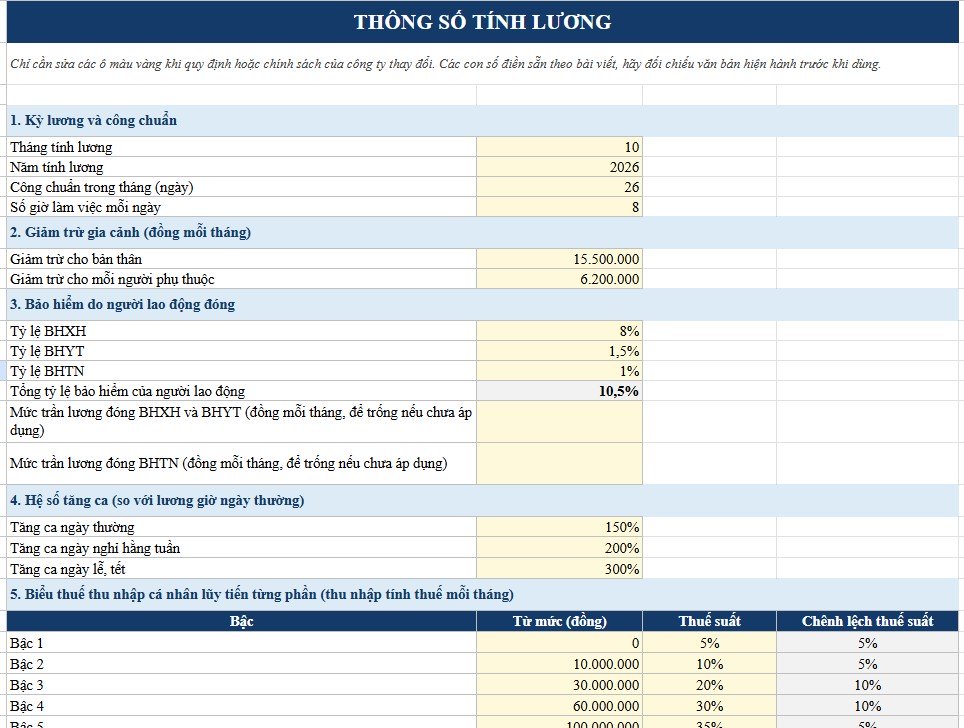Edit the BHYT rate 1,5%
This screenshot has width=964, height=728.
pyautogui.click(x=559, y=351)
